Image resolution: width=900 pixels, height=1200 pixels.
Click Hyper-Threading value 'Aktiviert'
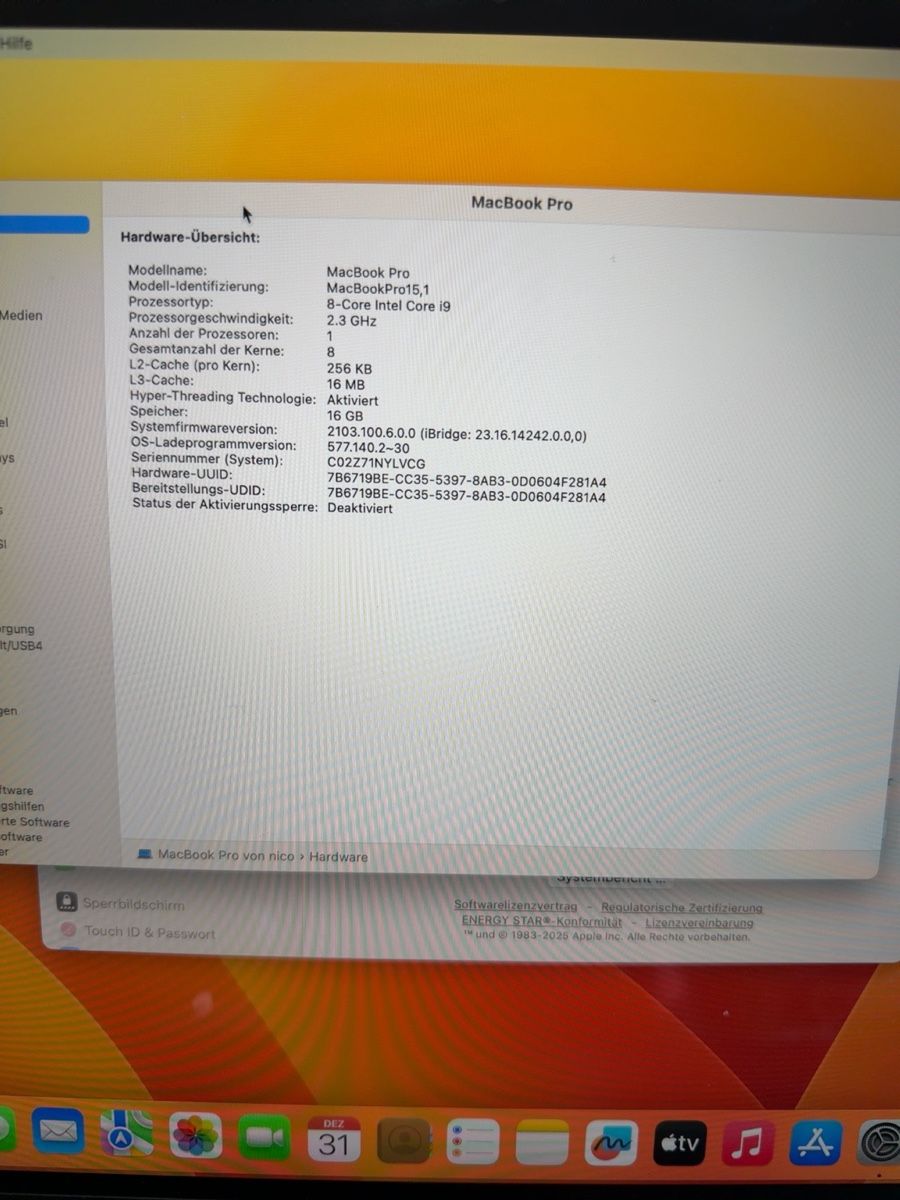(353, 400)
